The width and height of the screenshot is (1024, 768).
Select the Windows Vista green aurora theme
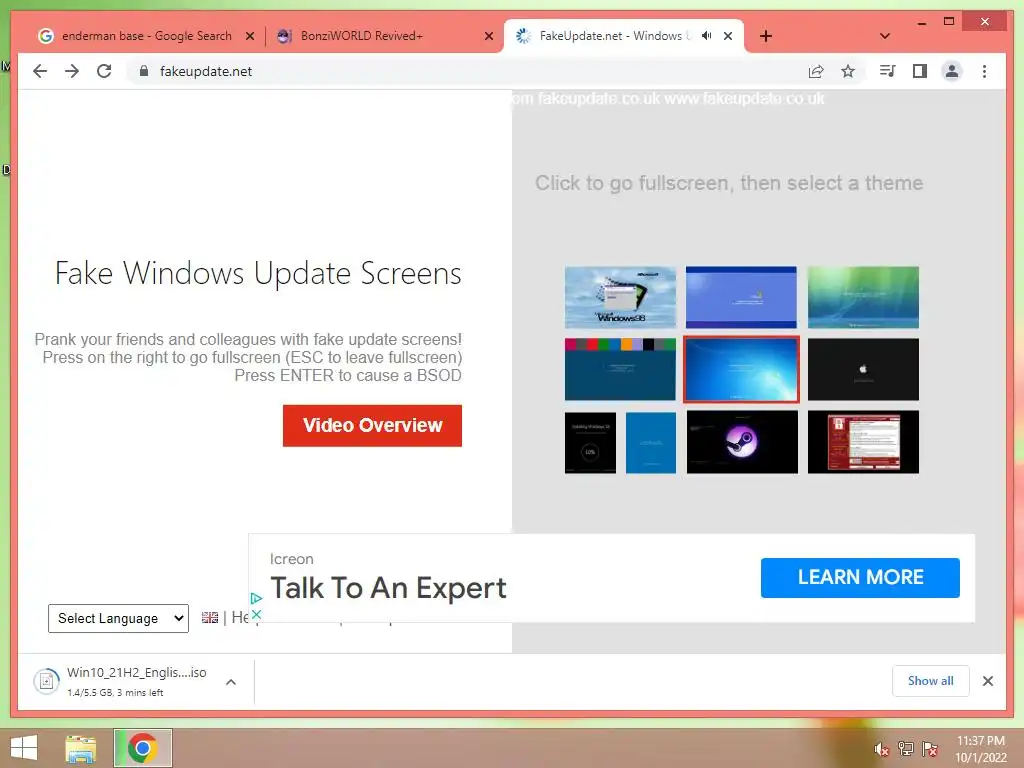click(x=863, y=297)
